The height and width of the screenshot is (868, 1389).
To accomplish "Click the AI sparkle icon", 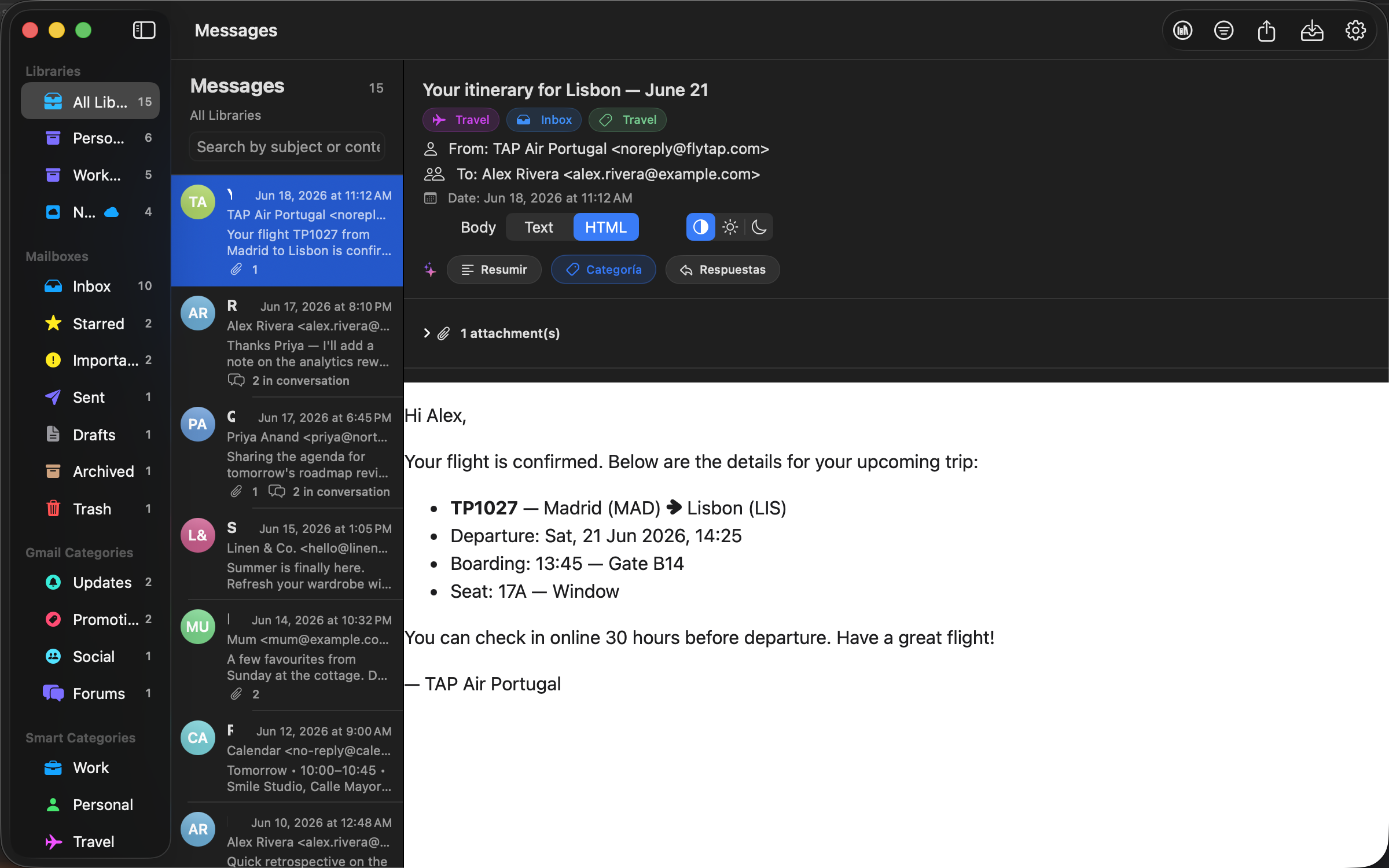I will tap(430, 270).
